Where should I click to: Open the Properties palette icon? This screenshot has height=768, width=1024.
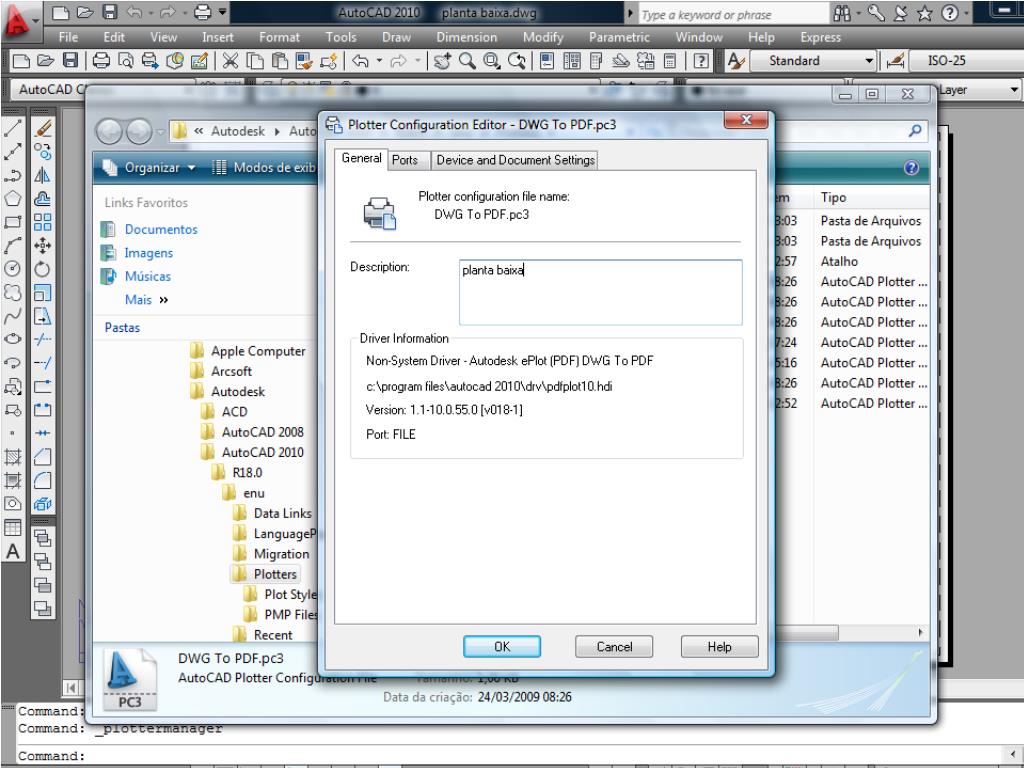[x=547, y=61]
